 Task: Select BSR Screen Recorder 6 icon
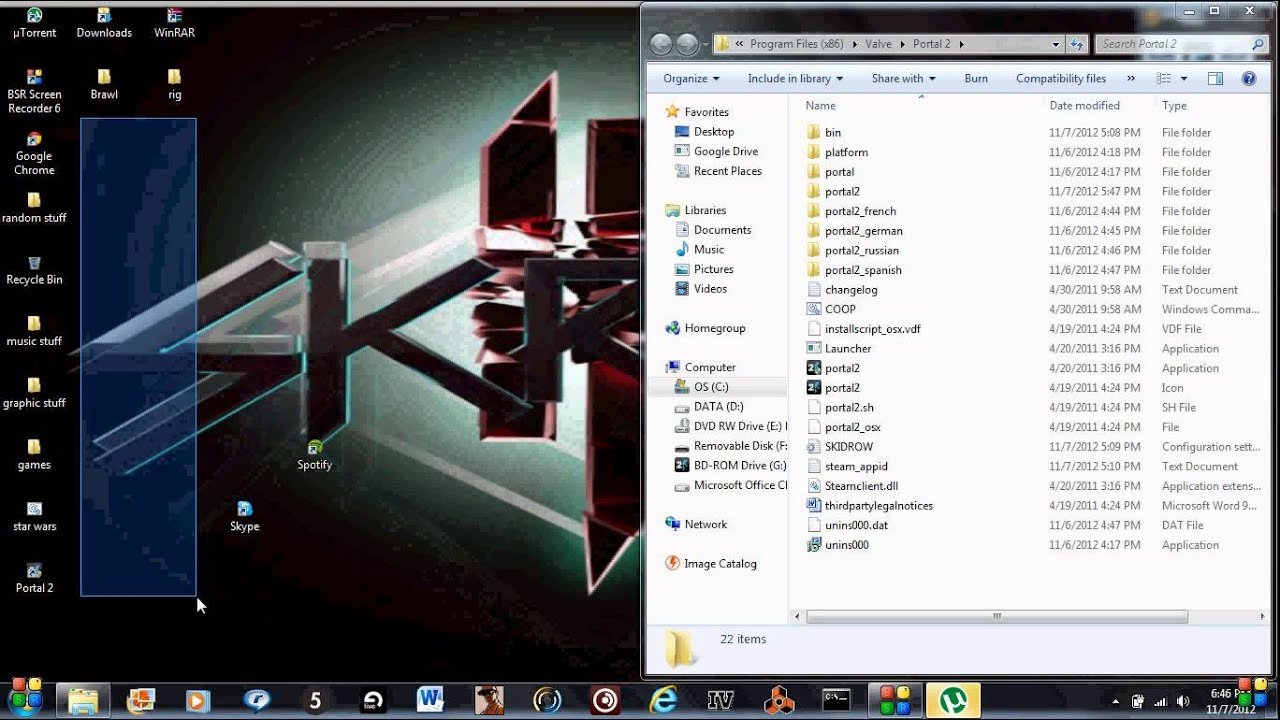[34, 91]
